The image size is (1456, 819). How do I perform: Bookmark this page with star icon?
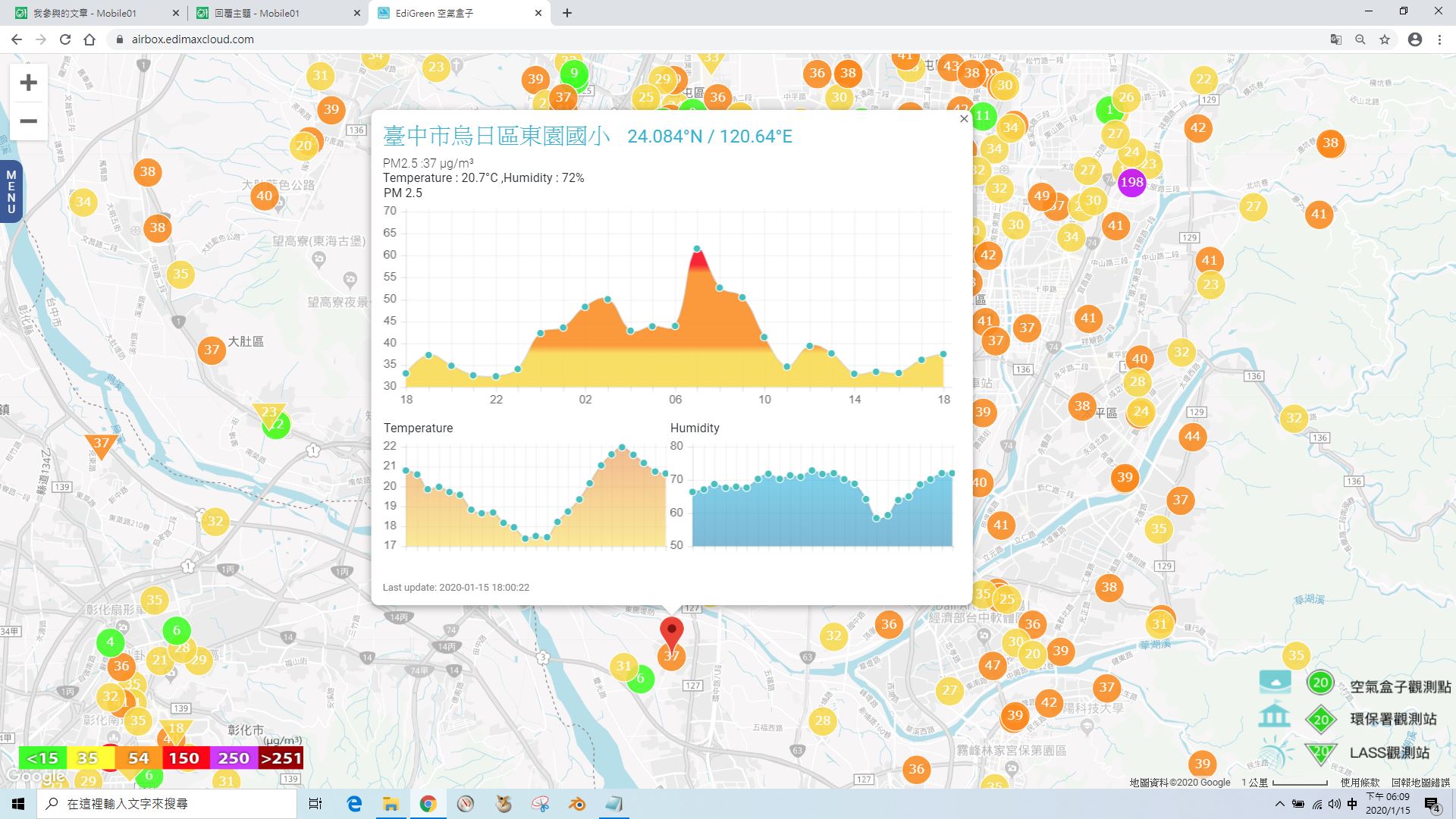pos(1385,39)
